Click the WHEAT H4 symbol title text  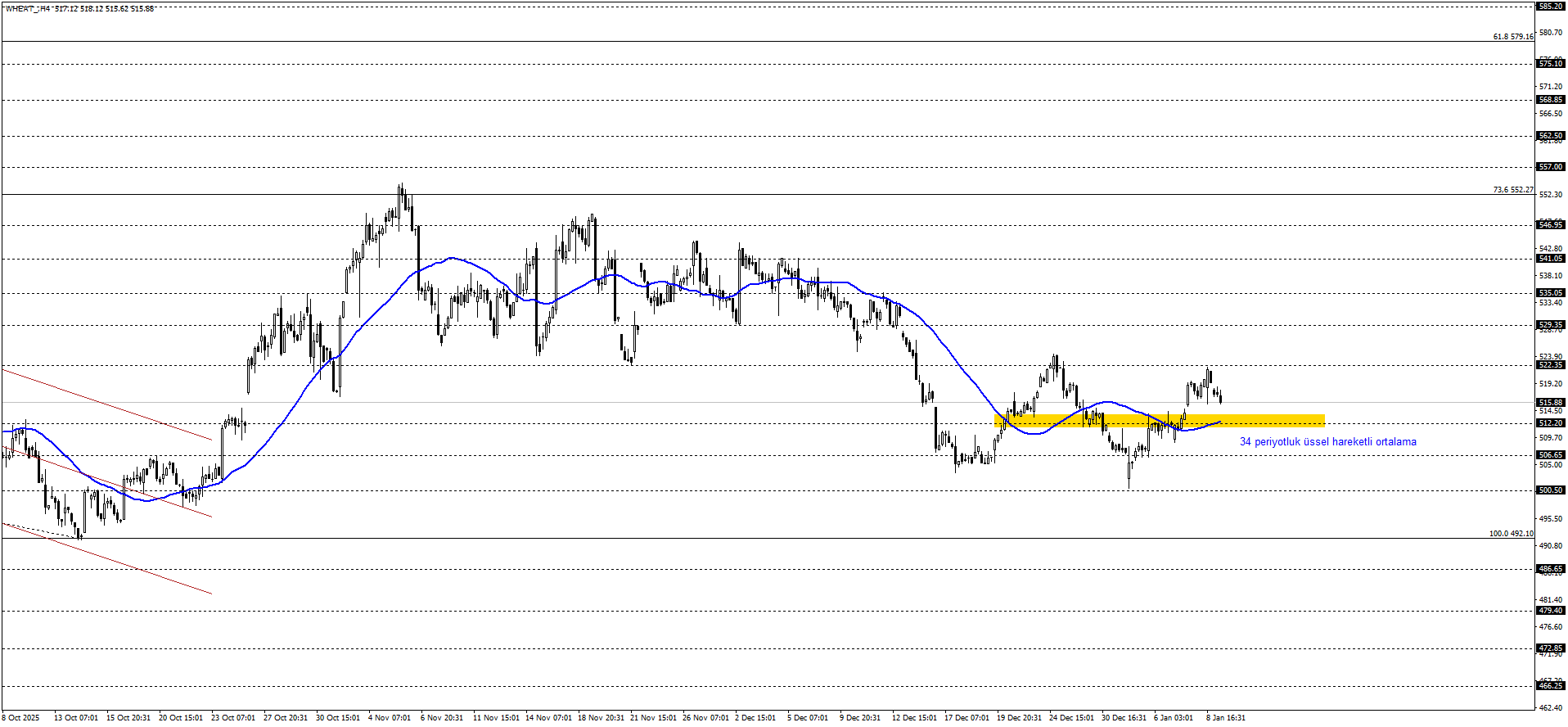pos(79,9)
